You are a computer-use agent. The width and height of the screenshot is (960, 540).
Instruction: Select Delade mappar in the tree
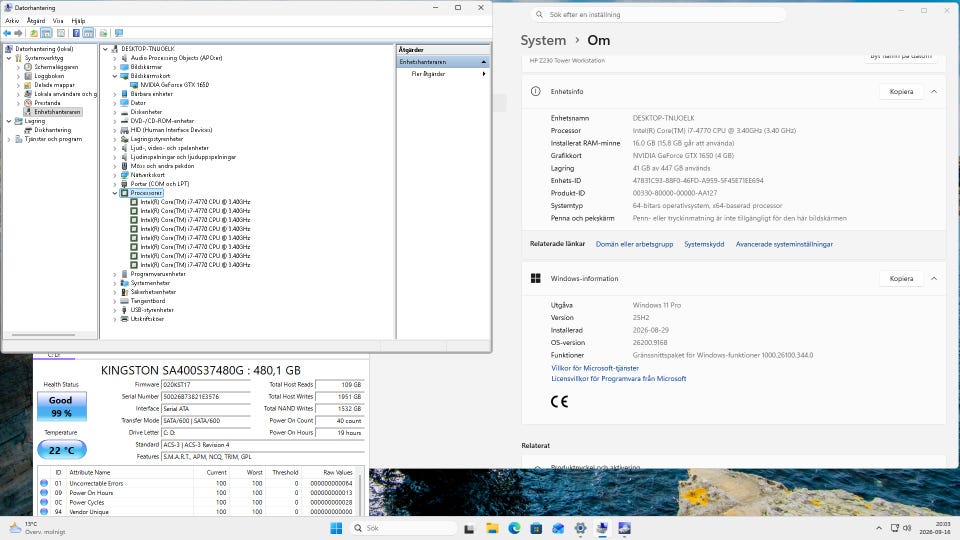click(x=54, y=85)
